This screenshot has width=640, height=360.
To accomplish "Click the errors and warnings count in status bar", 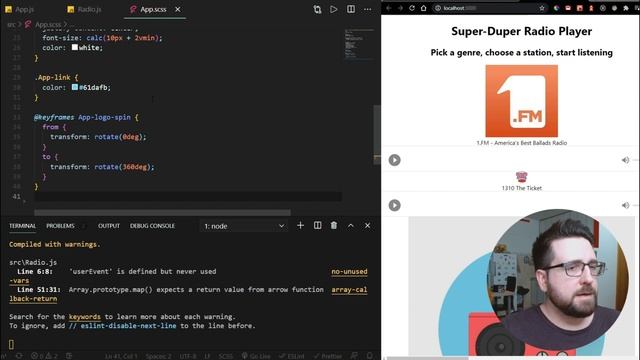I will [45, 356].
